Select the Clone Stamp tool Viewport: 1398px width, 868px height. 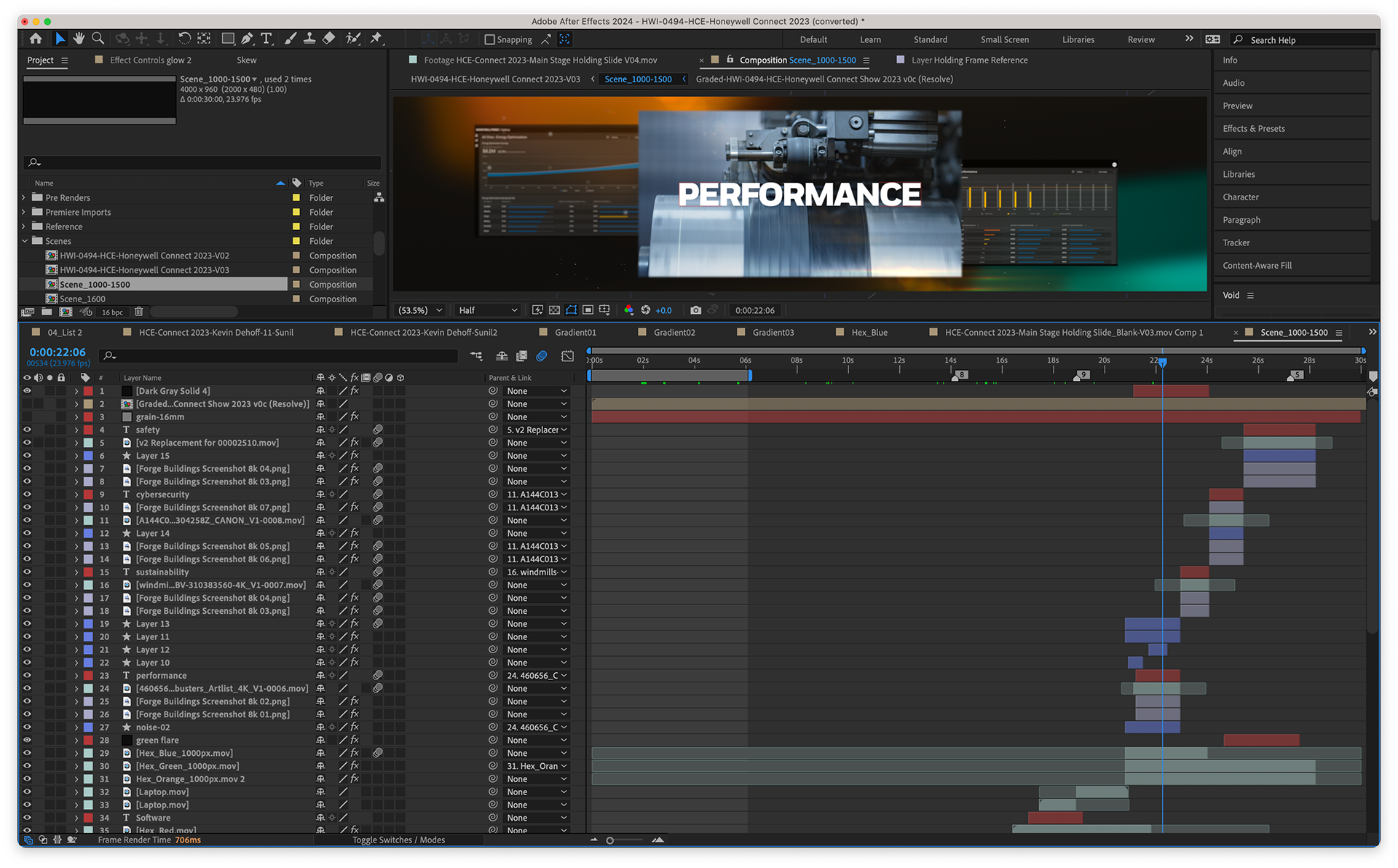pyautogui.click(x=309, y=39)
